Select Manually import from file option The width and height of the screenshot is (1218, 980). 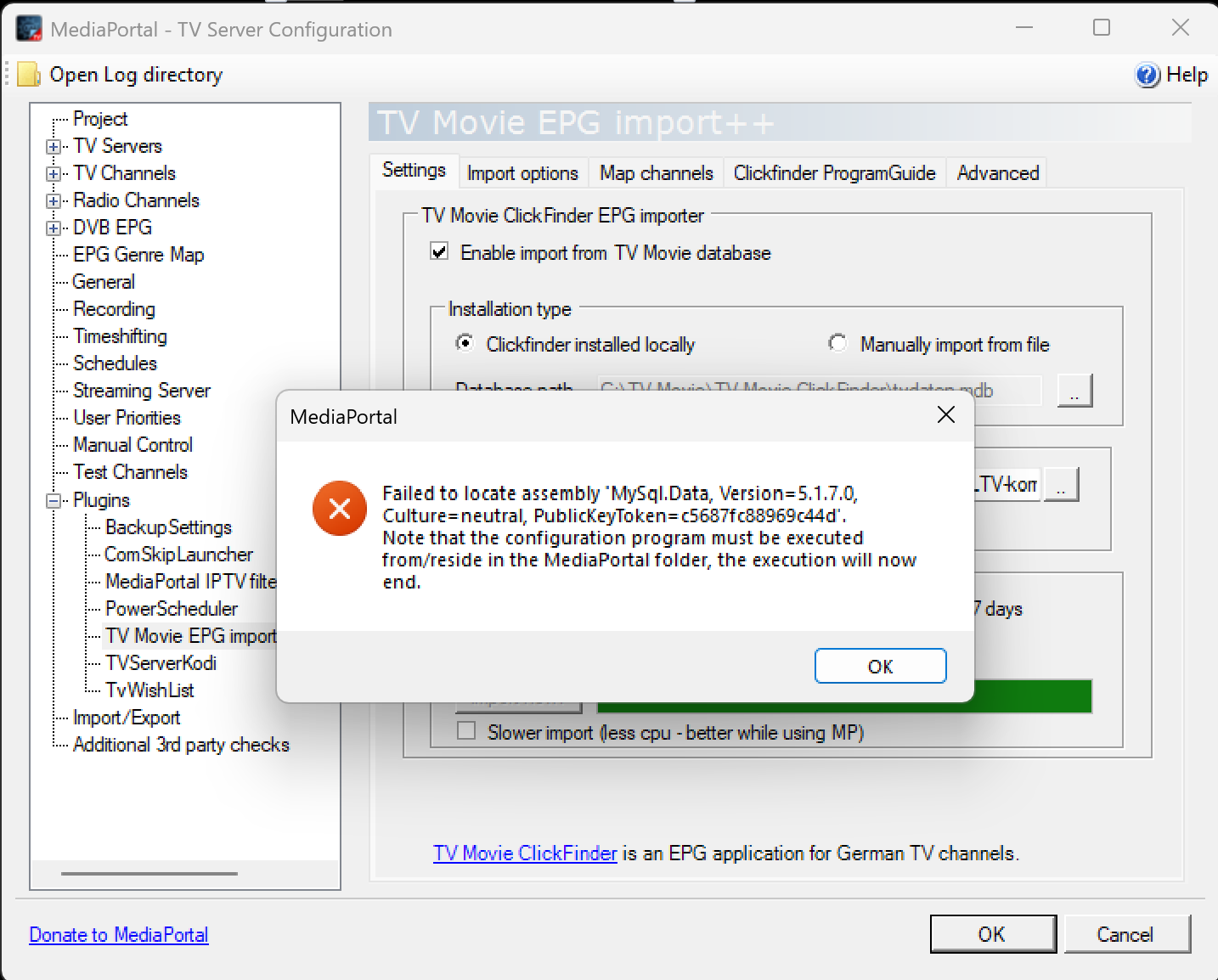[837, 343]
